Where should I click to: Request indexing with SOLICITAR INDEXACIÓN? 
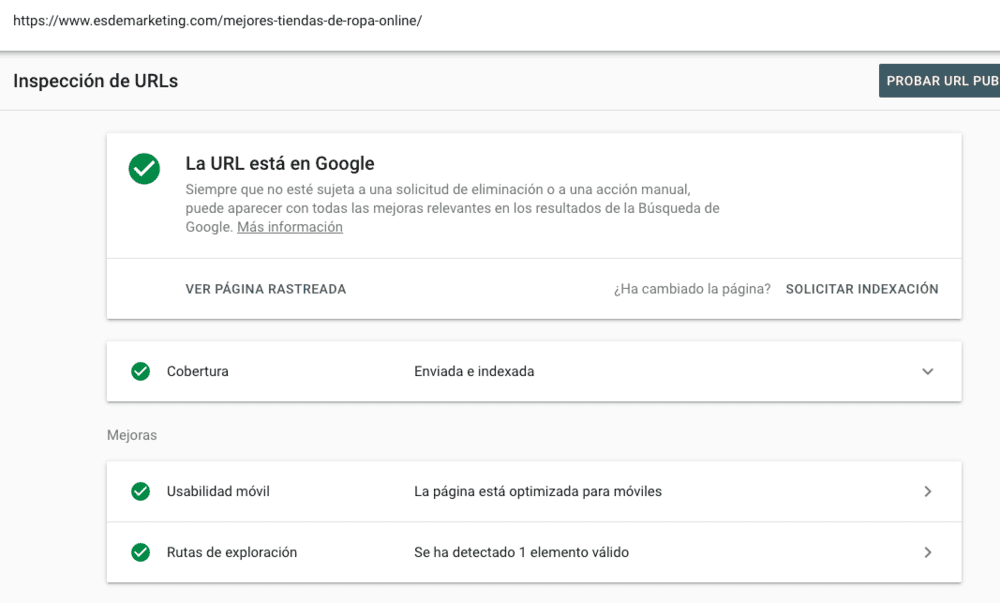tap(862, 289)
